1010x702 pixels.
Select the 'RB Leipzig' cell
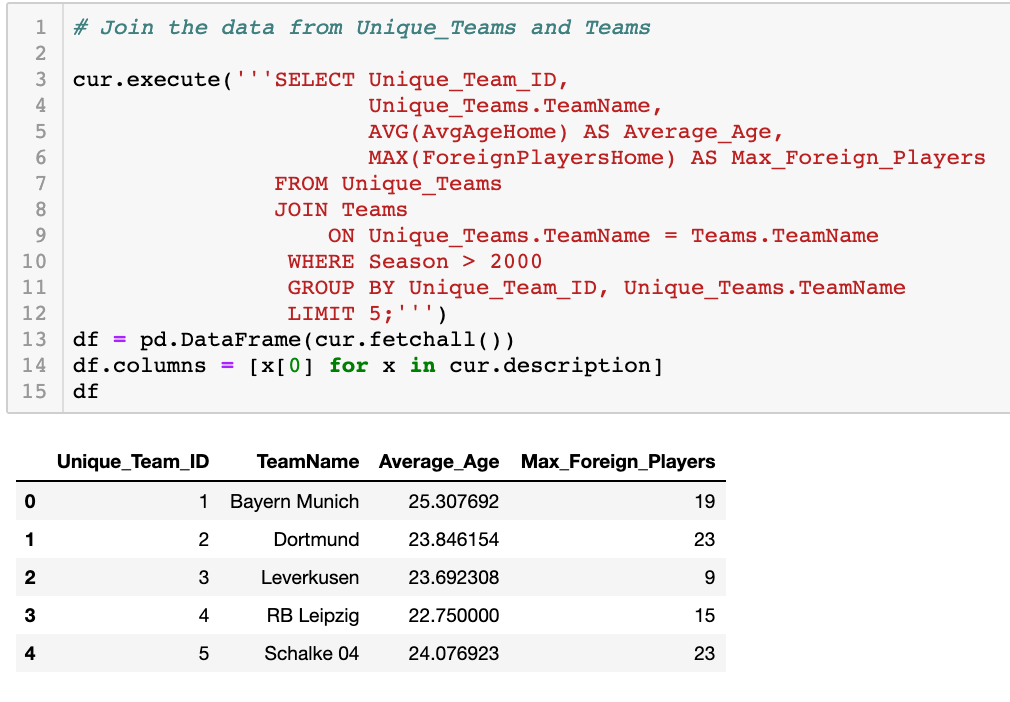tap(313, 616)
